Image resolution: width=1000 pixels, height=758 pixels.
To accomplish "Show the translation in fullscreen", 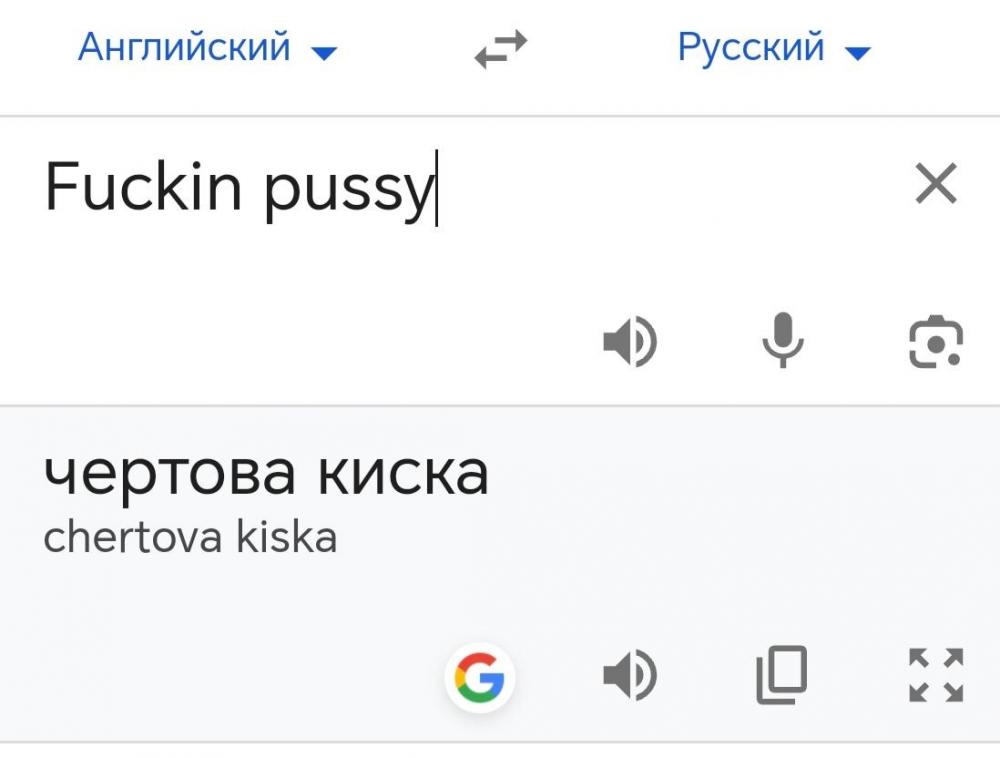I will pyautogui.click(x=936, y=675).
